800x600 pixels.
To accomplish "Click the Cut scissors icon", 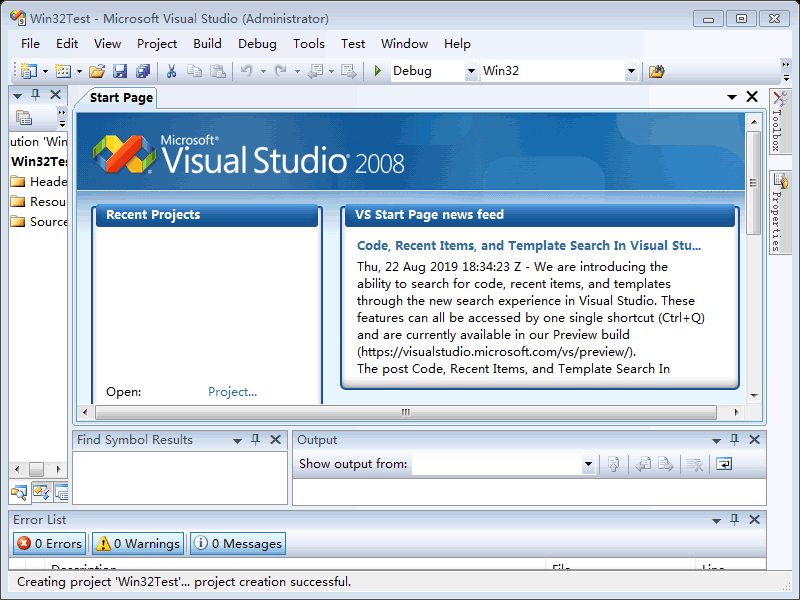I will pos(171,71).
